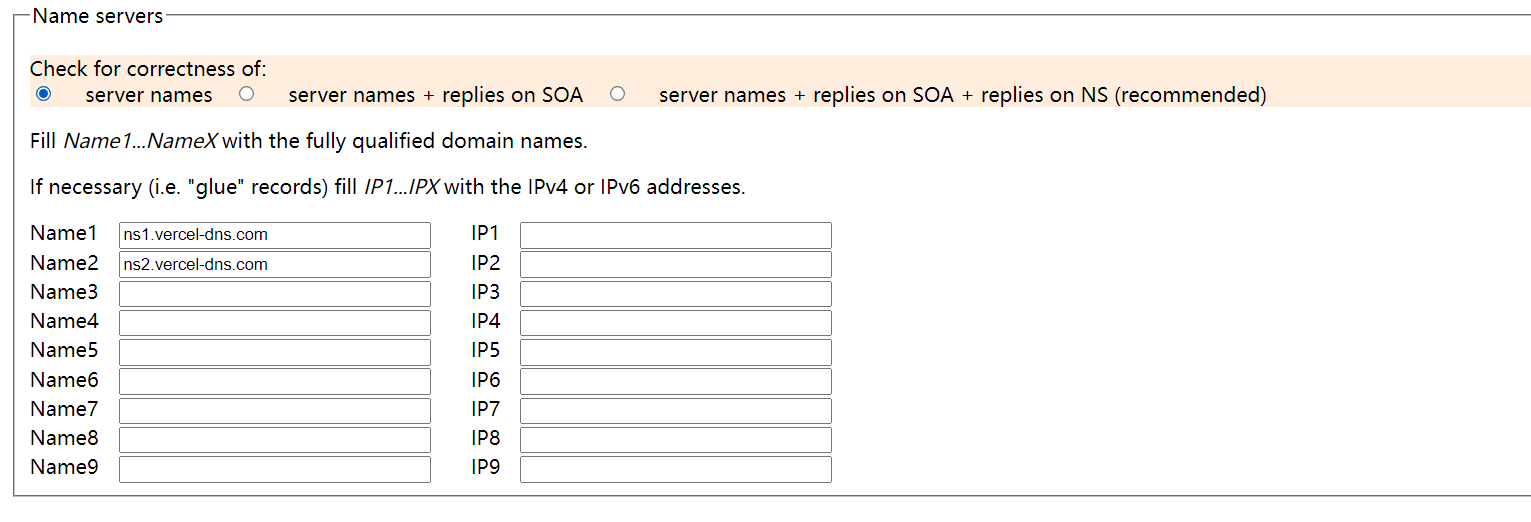The image size is (1531, 522).
Task: Click into the Name6 text box
Action: coord(274,381)
